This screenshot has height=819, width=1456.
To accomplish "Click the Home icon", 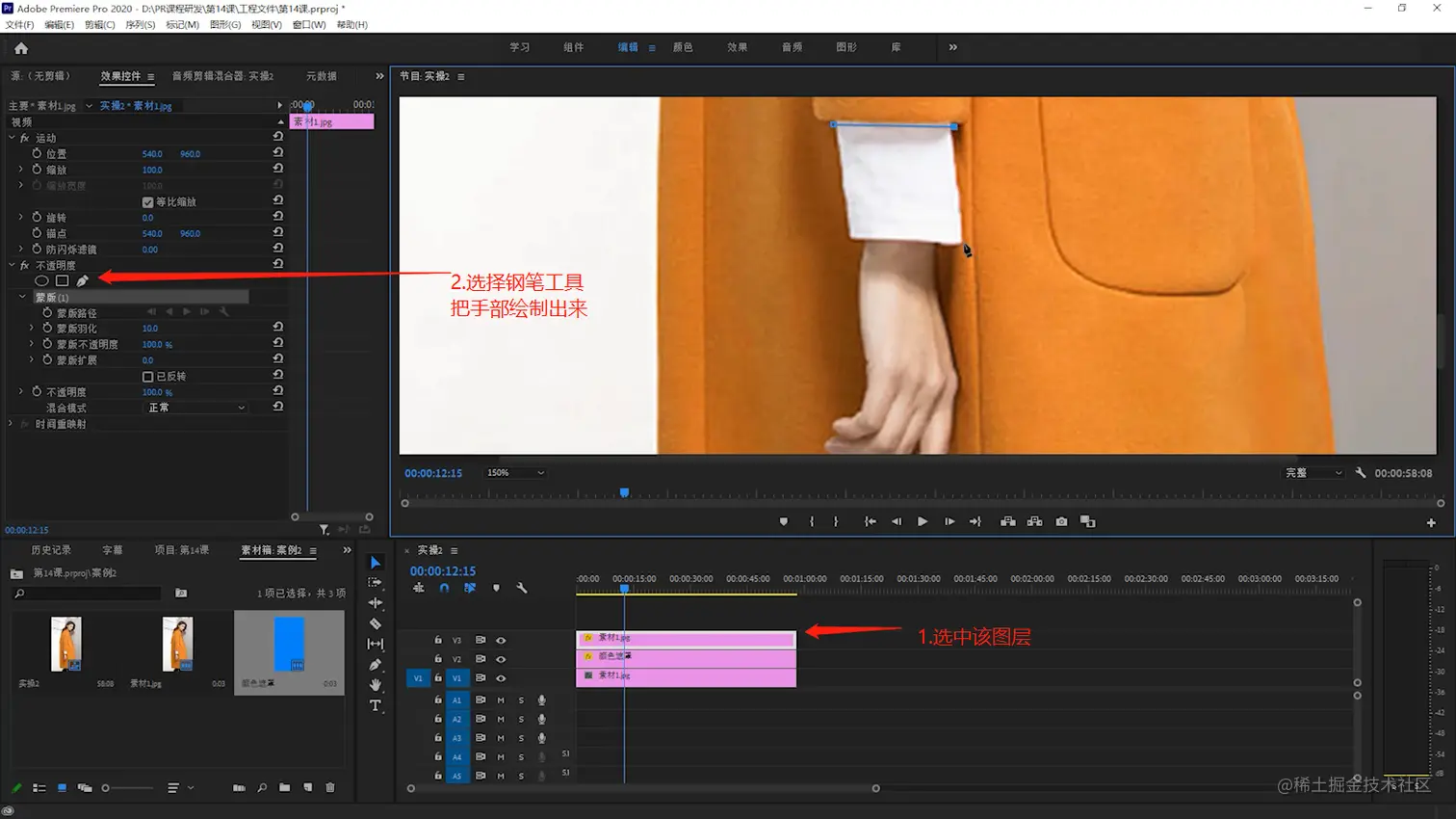I will pos(21,48).
